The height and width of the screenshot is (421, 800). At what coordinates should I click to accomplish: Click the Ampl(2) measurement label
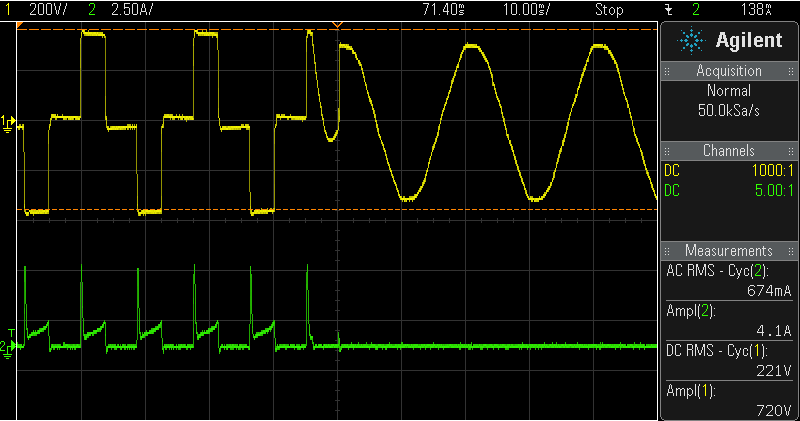click(691, 311)
